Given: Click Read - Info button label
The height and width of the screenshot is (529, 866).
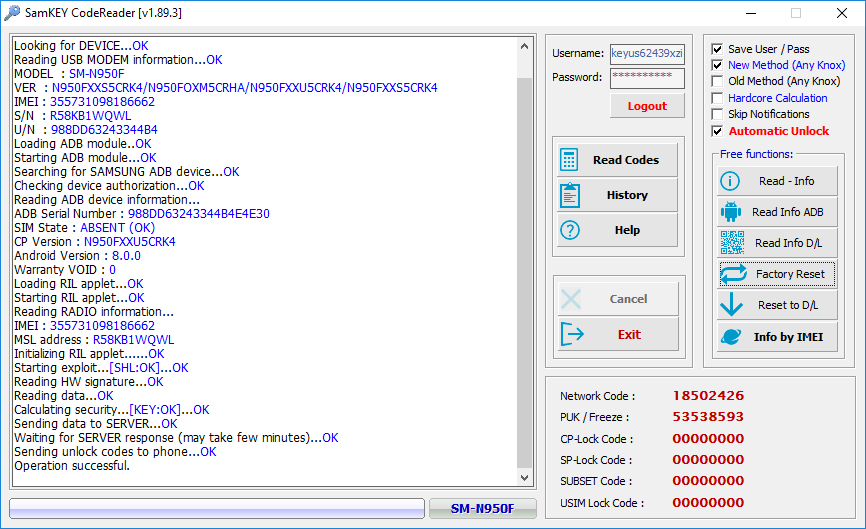Looking at the screenshot, I should click(786, 181).
